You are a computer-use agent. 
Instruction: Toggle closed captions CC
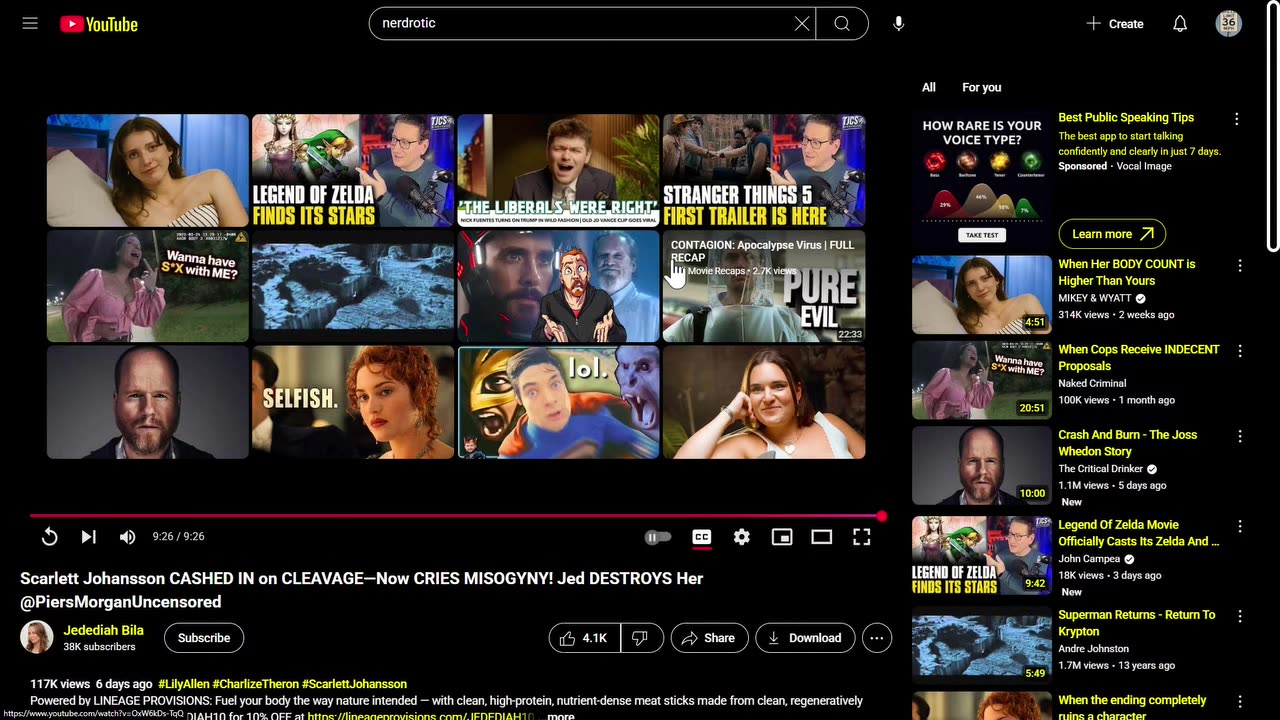click(x=702, y=537)
